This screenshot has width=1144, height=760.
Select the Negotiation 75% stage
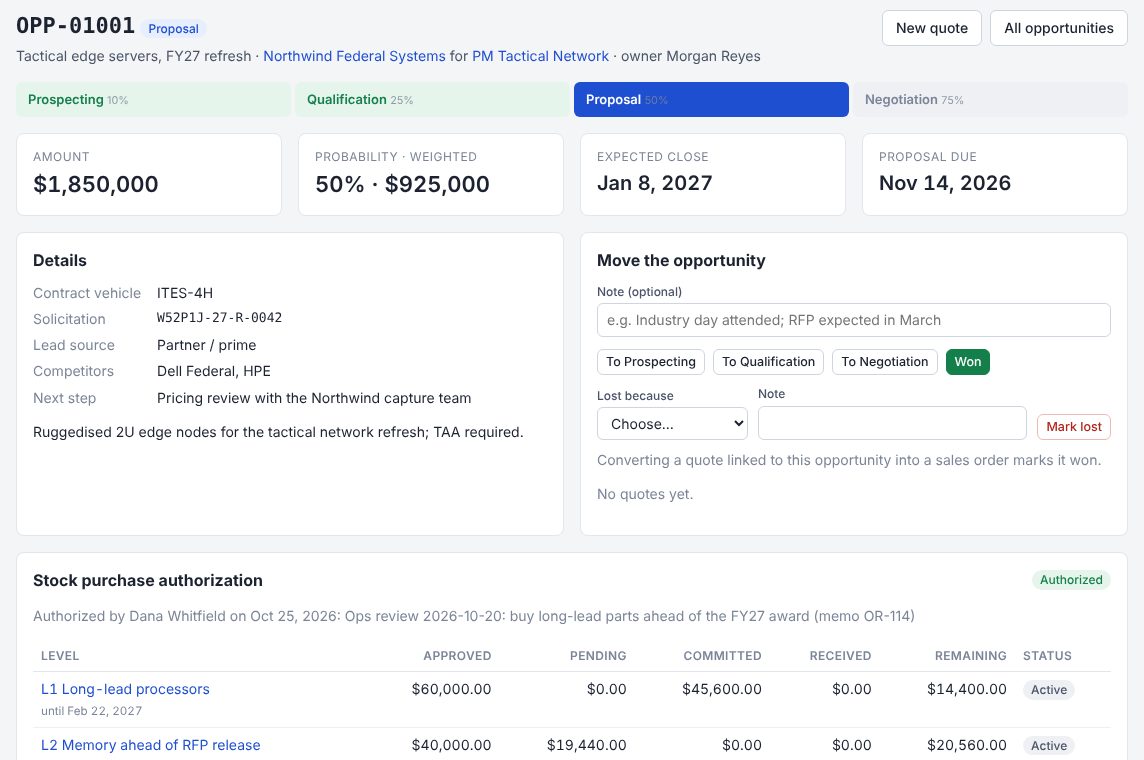(990, 99)
